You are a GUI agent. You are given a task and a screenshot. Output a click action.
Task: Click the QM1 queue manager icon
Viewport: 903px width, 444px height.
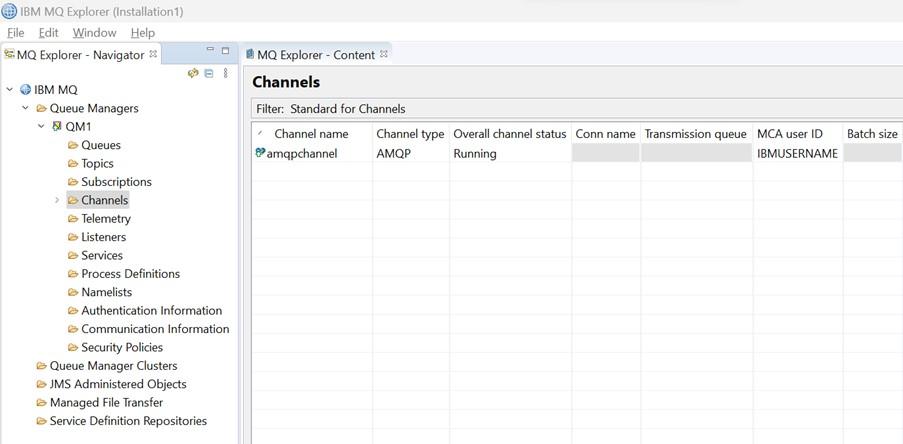57,126
